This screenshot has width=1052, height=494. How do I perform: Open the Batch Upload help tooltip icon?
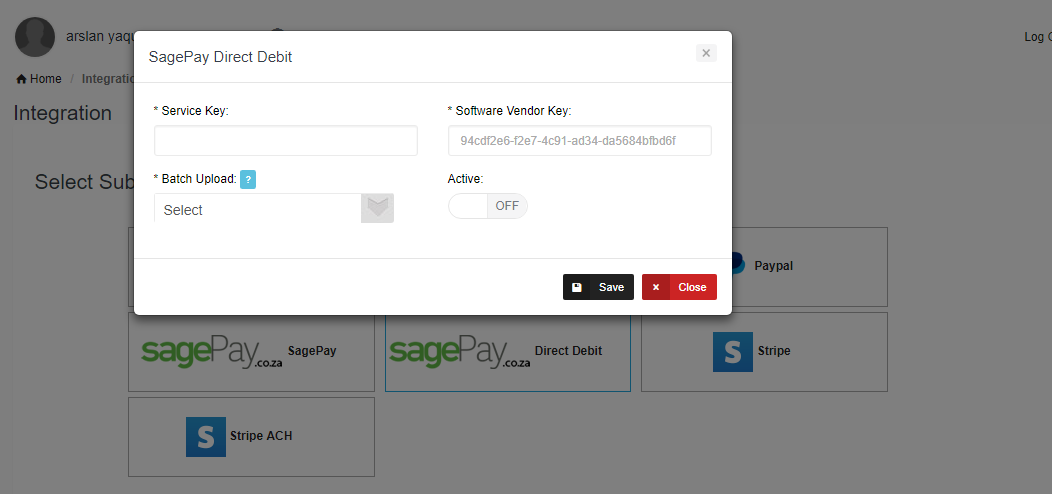pos(248,179)
